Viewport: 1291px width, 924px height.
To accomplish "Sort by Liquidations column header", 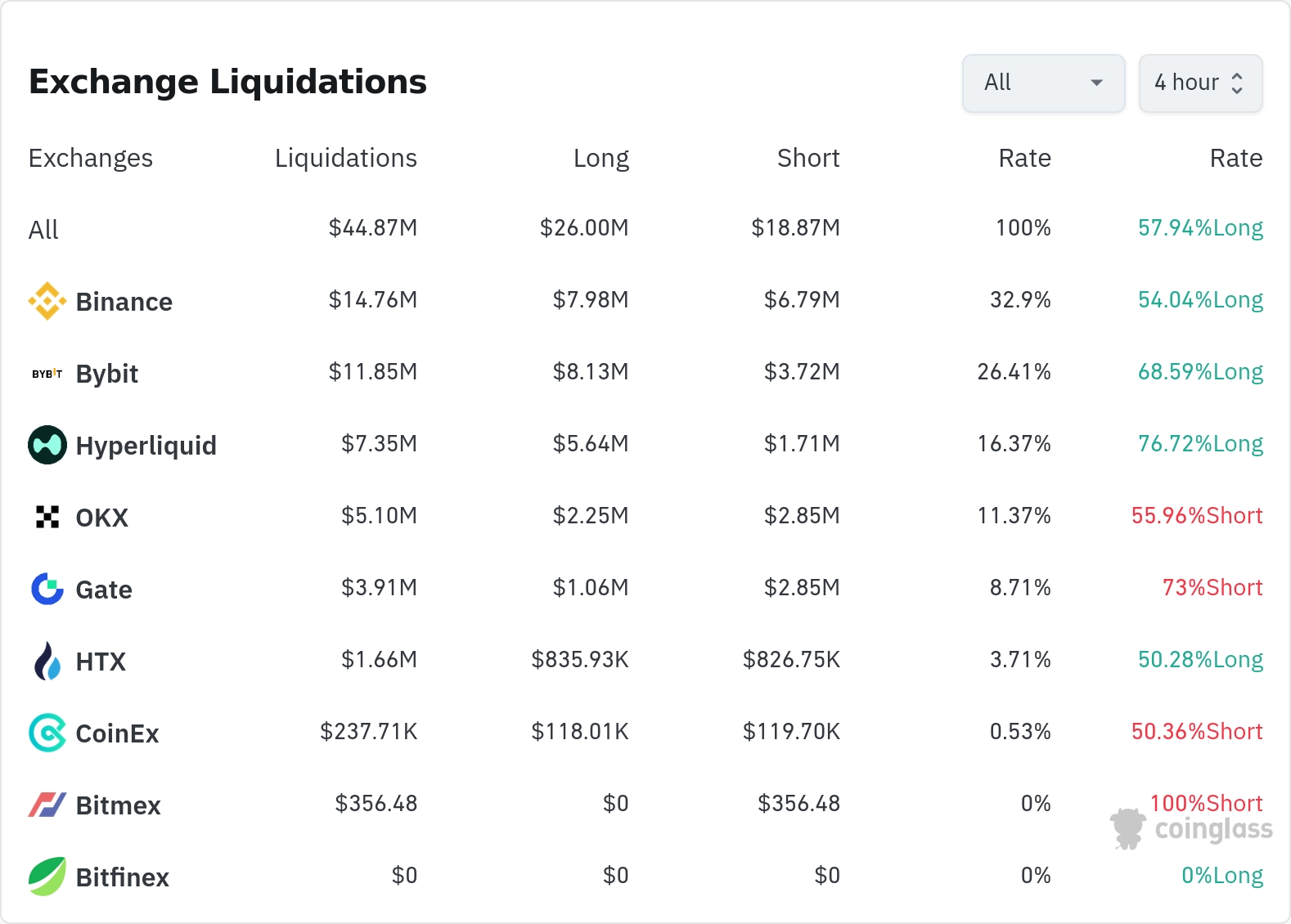I will click(x=345, y=158).
